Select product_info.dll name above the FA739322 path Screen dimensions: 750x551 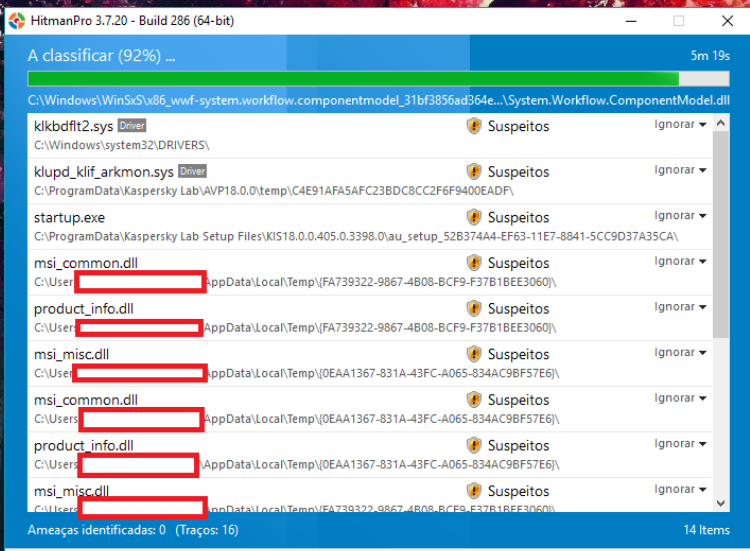[x=84, y=309]
